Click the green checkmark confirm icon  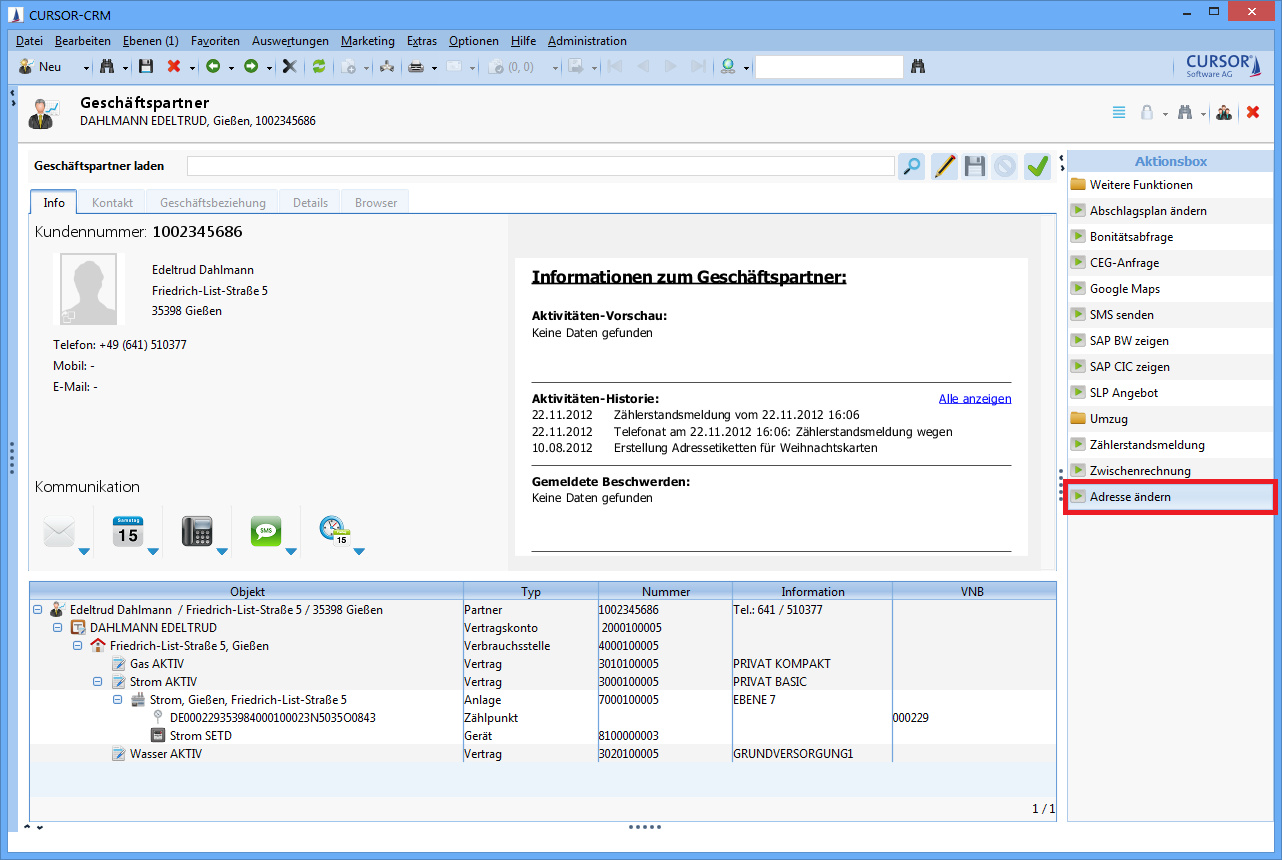[x=1037, y=166]
